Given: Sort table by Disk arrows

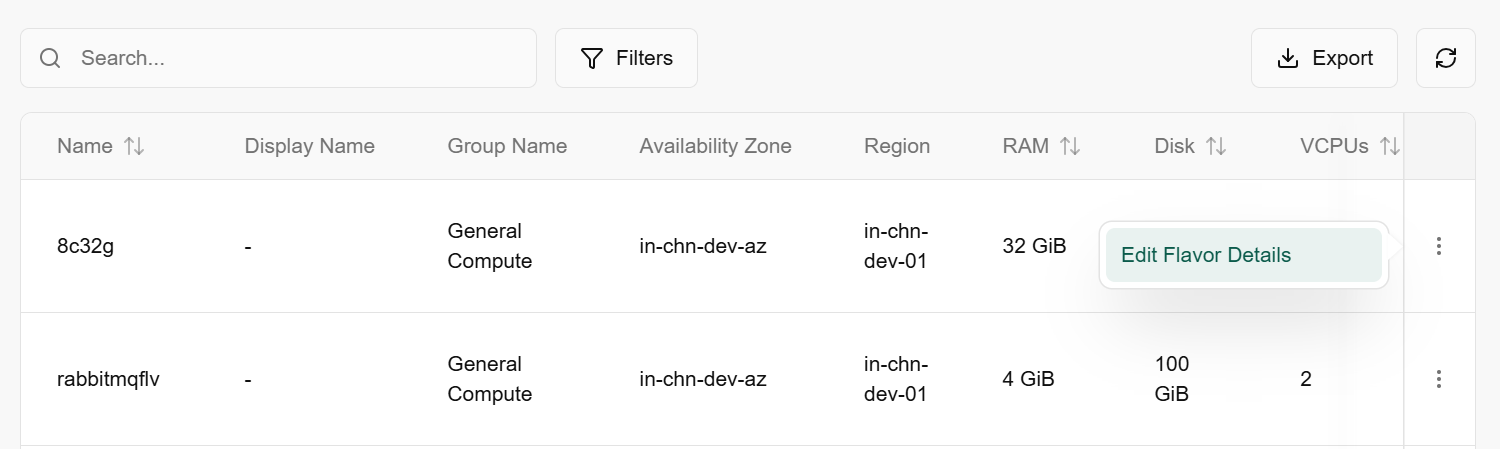Looking at the screenshot, I should [1216, 146].
